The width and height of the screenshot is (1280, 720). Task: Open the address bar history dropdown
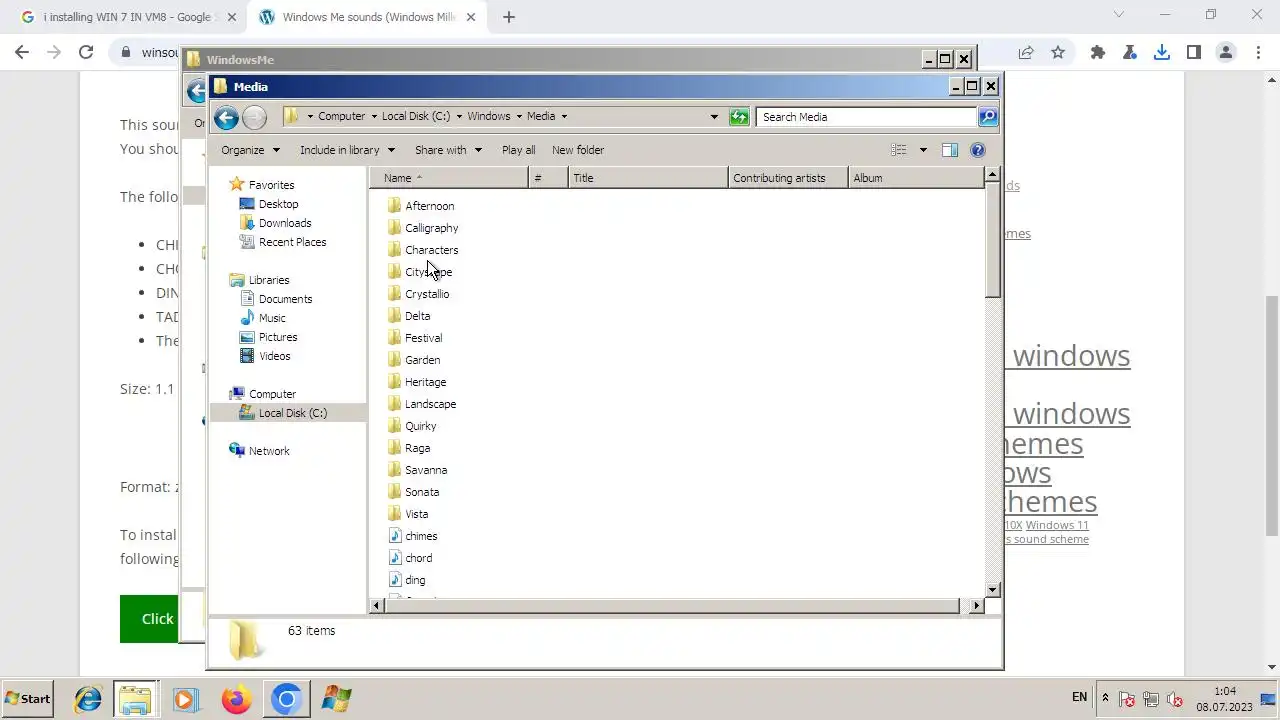(x=714, y=117)
